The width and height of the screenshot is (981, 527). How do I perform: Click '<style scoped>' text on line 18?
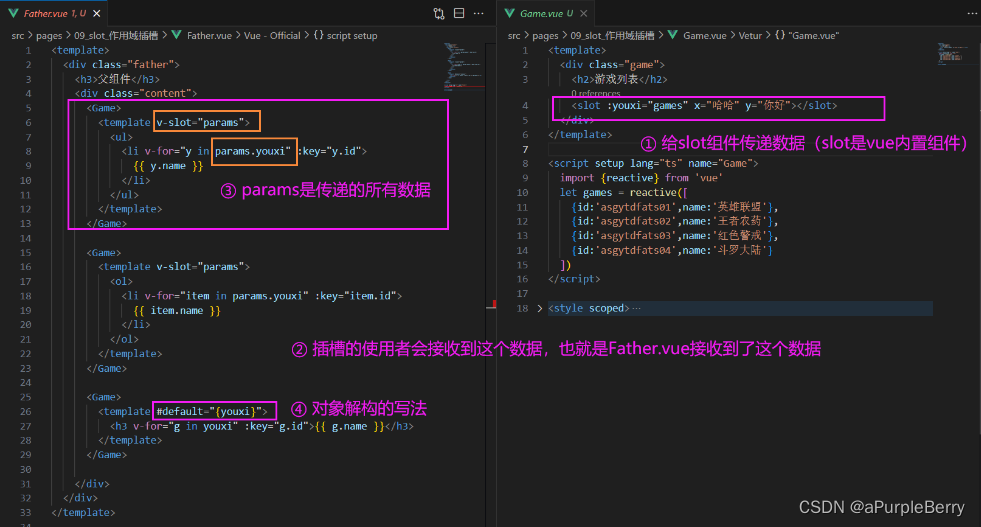[589, 308]
